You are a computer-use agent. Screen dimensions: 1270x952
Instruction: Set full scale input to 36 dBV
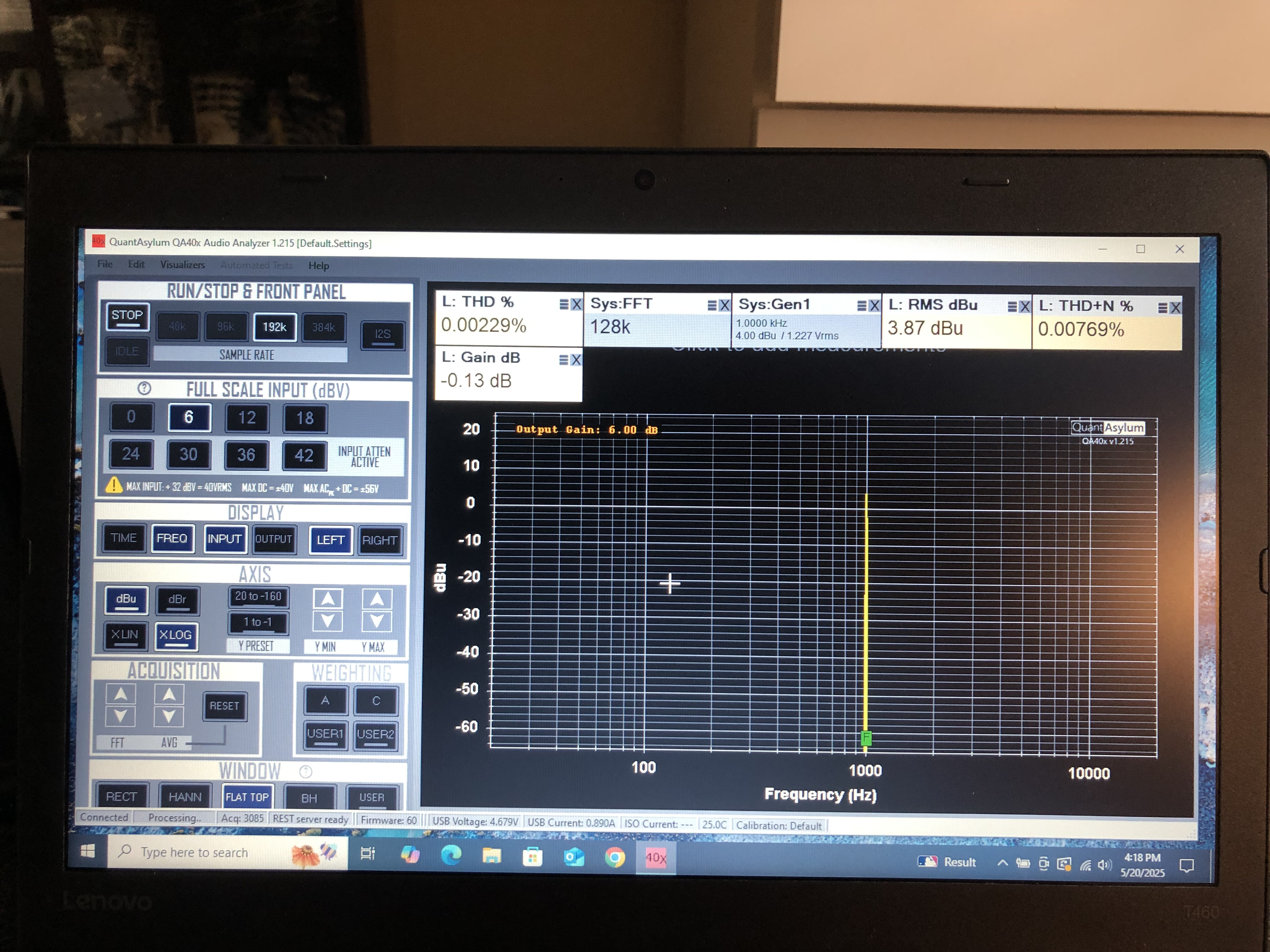coord(246,455)
